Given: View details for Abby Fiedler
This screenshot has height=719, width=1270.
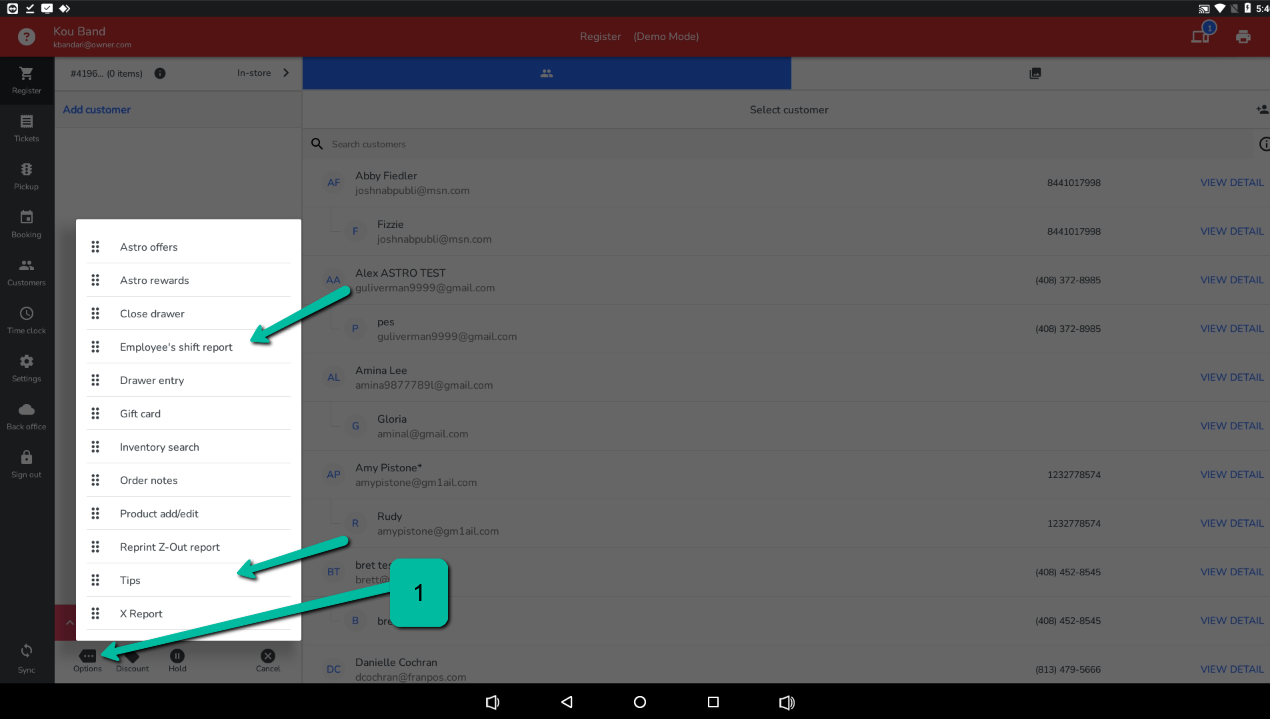Looking at the screenshot, I should click(x=1231, y=183).
